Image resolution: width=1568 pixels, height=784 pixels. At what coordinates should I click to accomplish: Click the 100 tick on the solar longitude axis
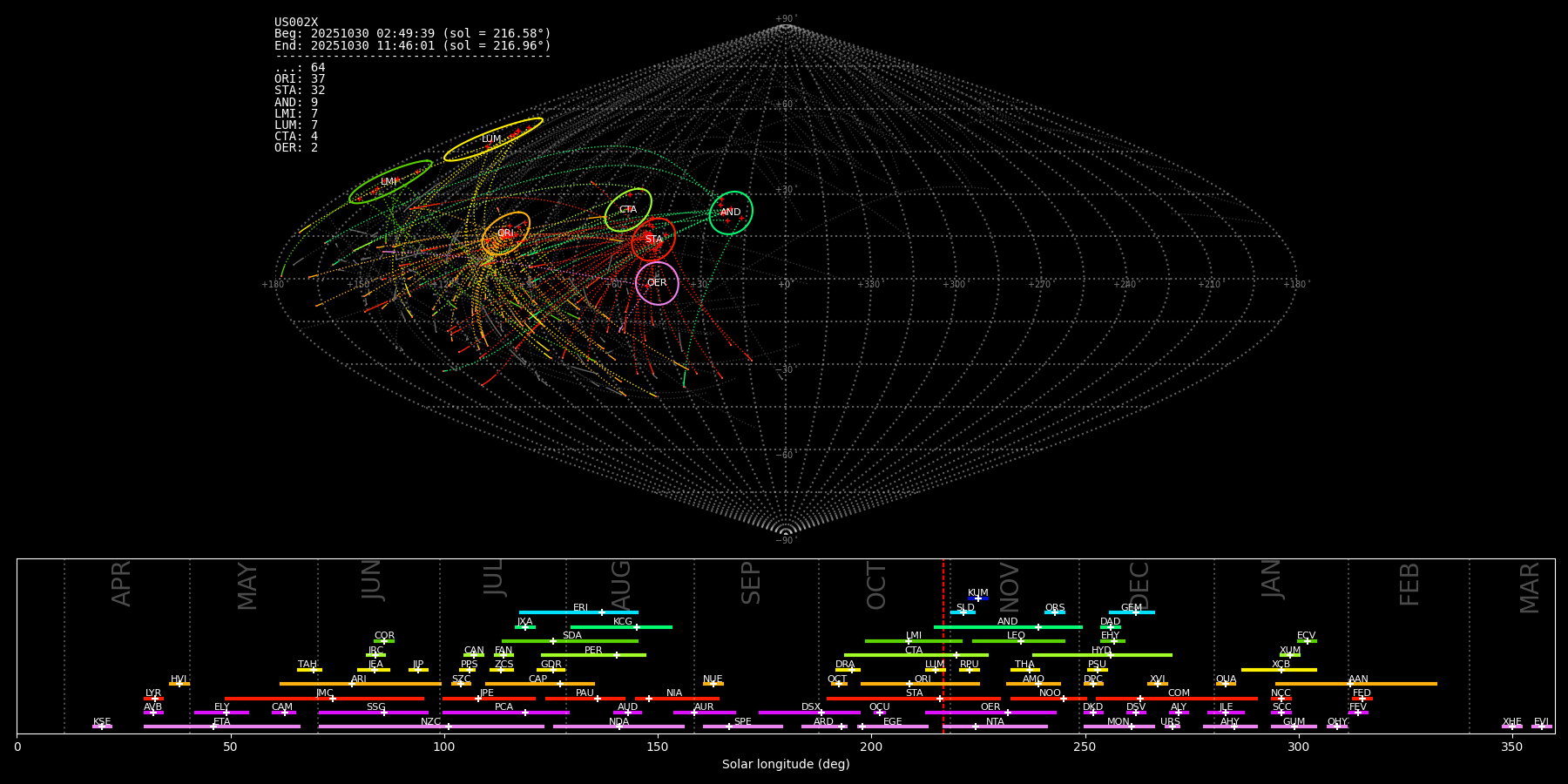pos(444,747)
